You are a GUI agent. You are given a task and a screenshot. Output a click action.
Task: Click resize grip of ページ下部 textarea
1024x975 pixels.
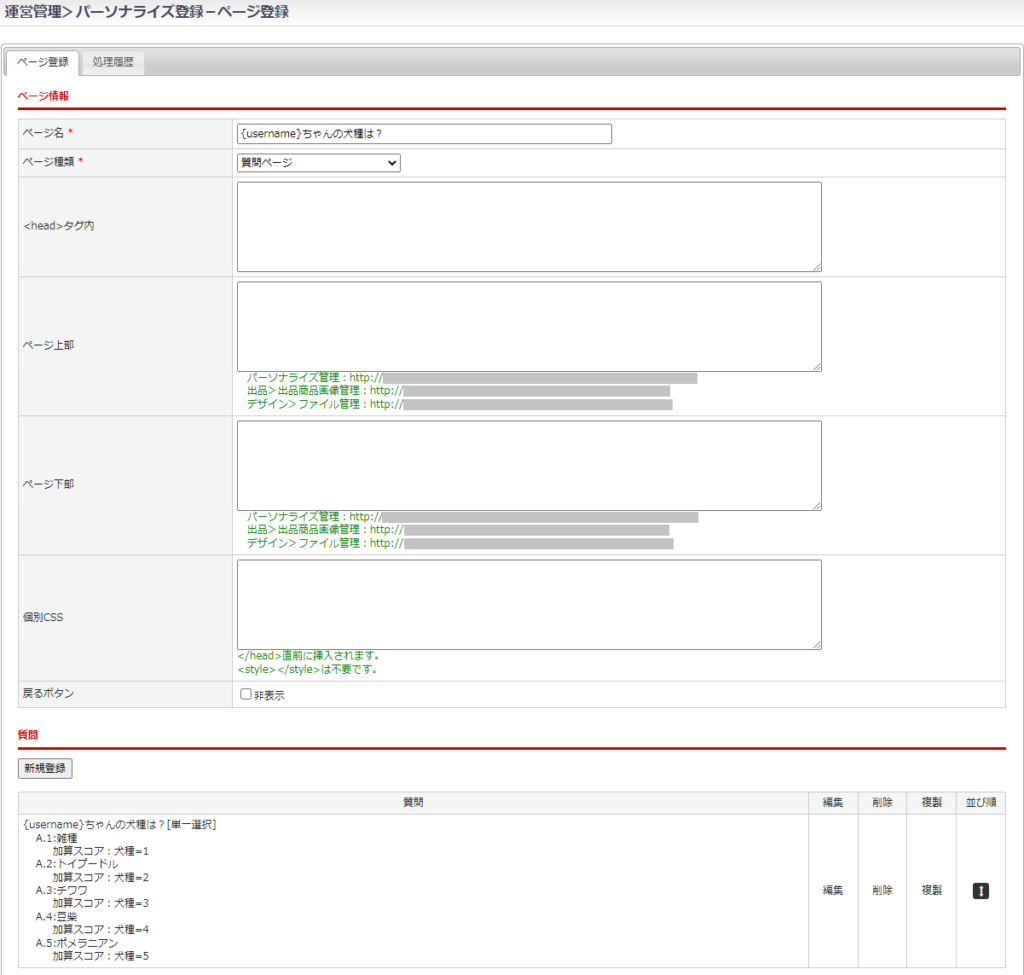[x=816, y=505]
